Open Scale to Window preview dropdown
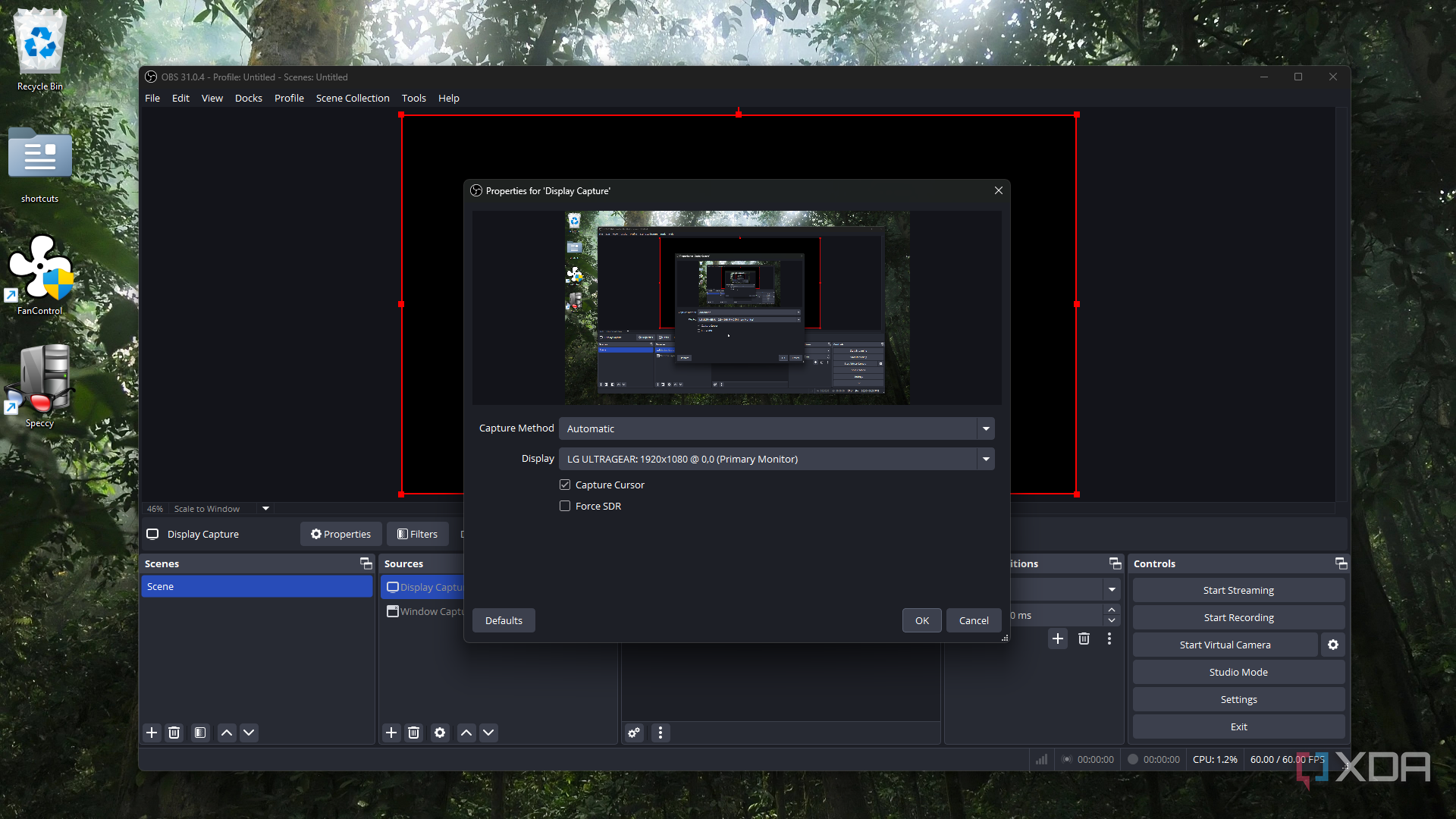 [x=265, y=509]
